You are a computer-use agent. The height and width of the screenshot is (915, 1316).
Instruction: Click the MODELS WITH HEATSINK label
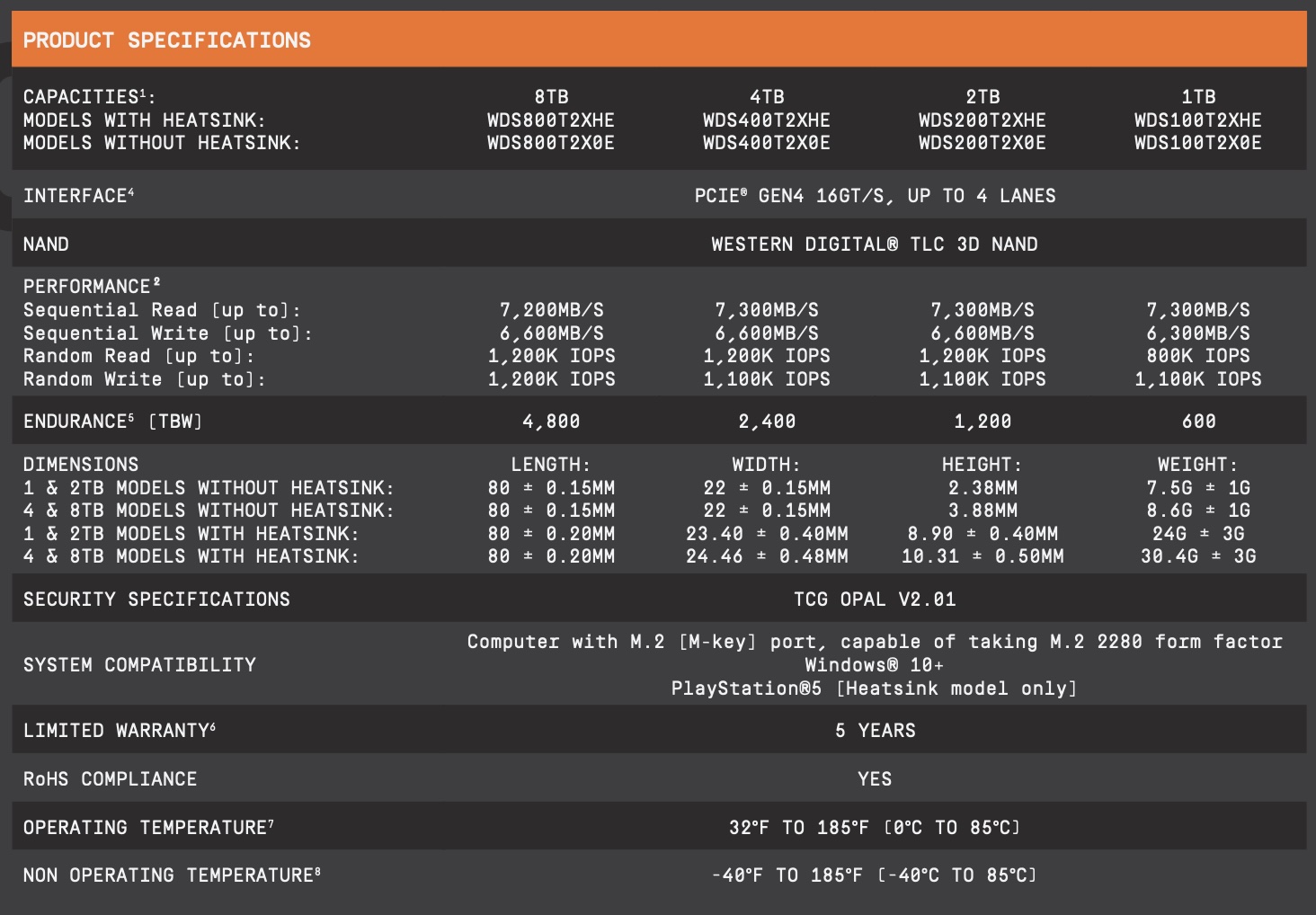click(145, 120)
